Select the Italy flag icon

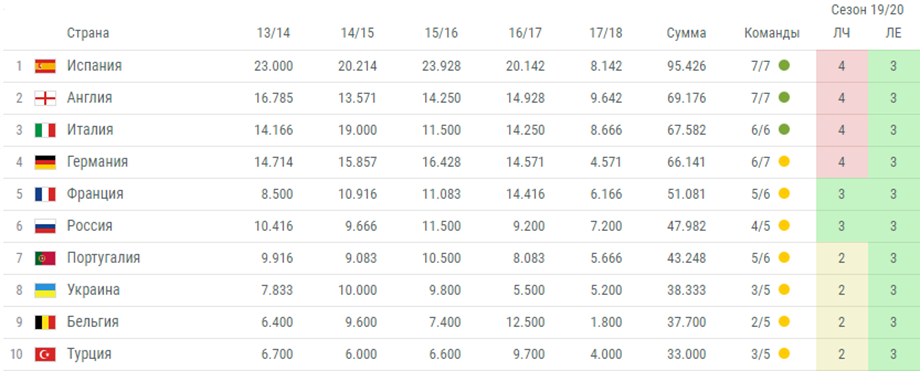point(45,130)
